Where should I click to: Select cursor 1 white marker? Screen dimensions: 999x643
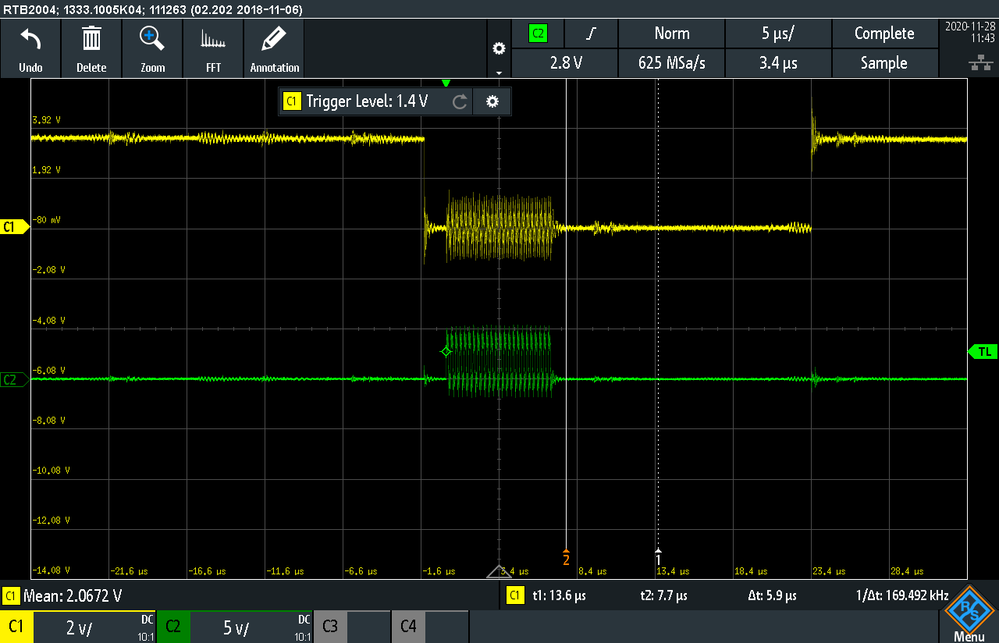coord(658,557)
